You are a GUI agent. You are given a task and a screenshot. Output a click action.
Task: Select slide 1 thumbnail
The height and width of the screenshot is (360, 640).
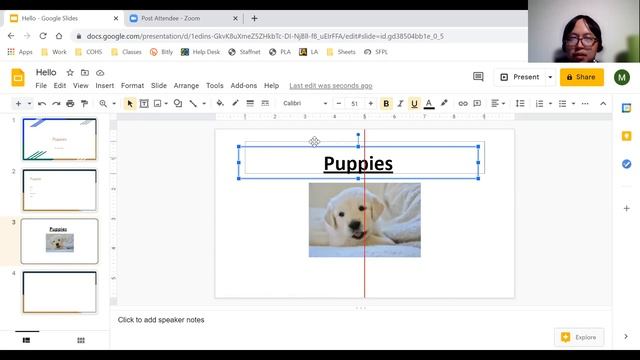[60, 139]
